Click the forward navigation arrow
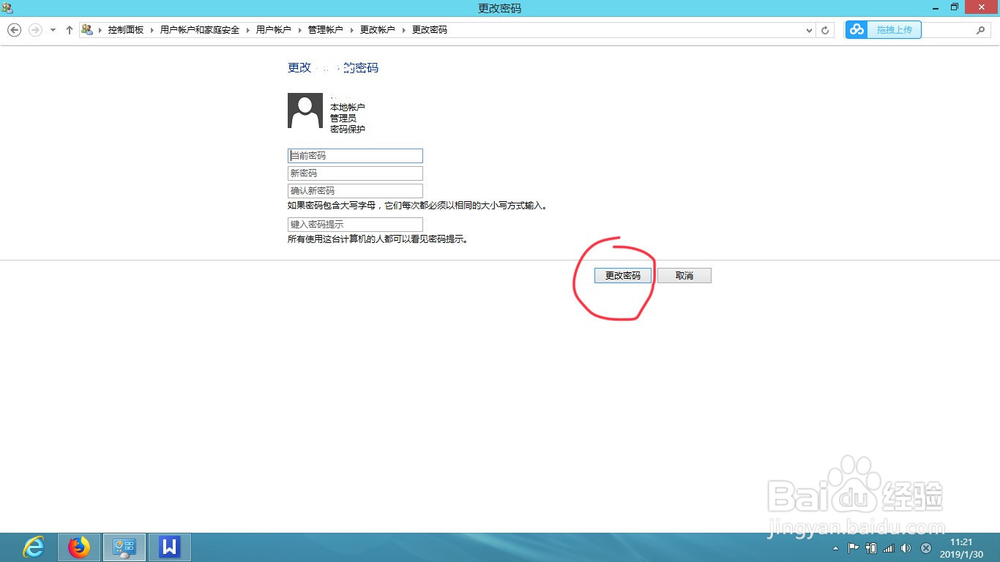 pyautogui.click(x=35, y=30)
